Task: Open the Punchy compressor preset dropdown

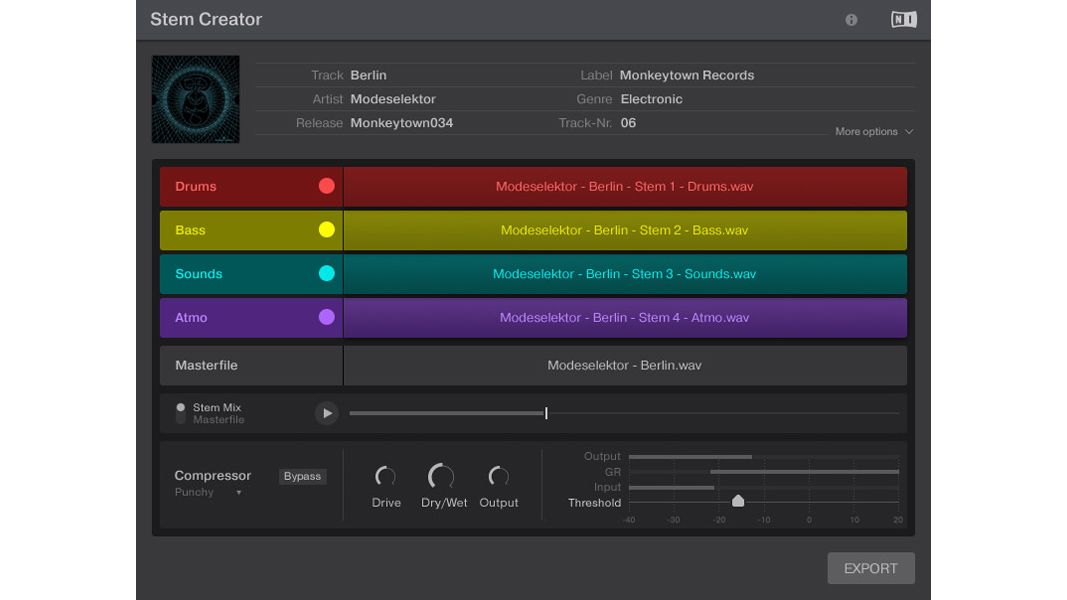Action: coord(210,492)
